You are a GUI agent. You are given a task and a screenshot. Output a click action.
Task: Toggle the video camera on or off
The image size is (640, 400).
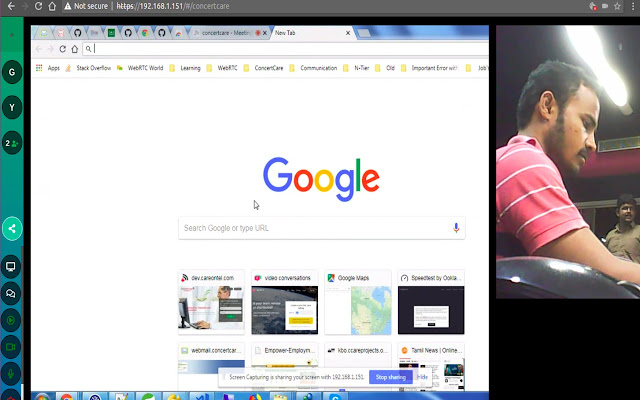(x=11, y=347)
